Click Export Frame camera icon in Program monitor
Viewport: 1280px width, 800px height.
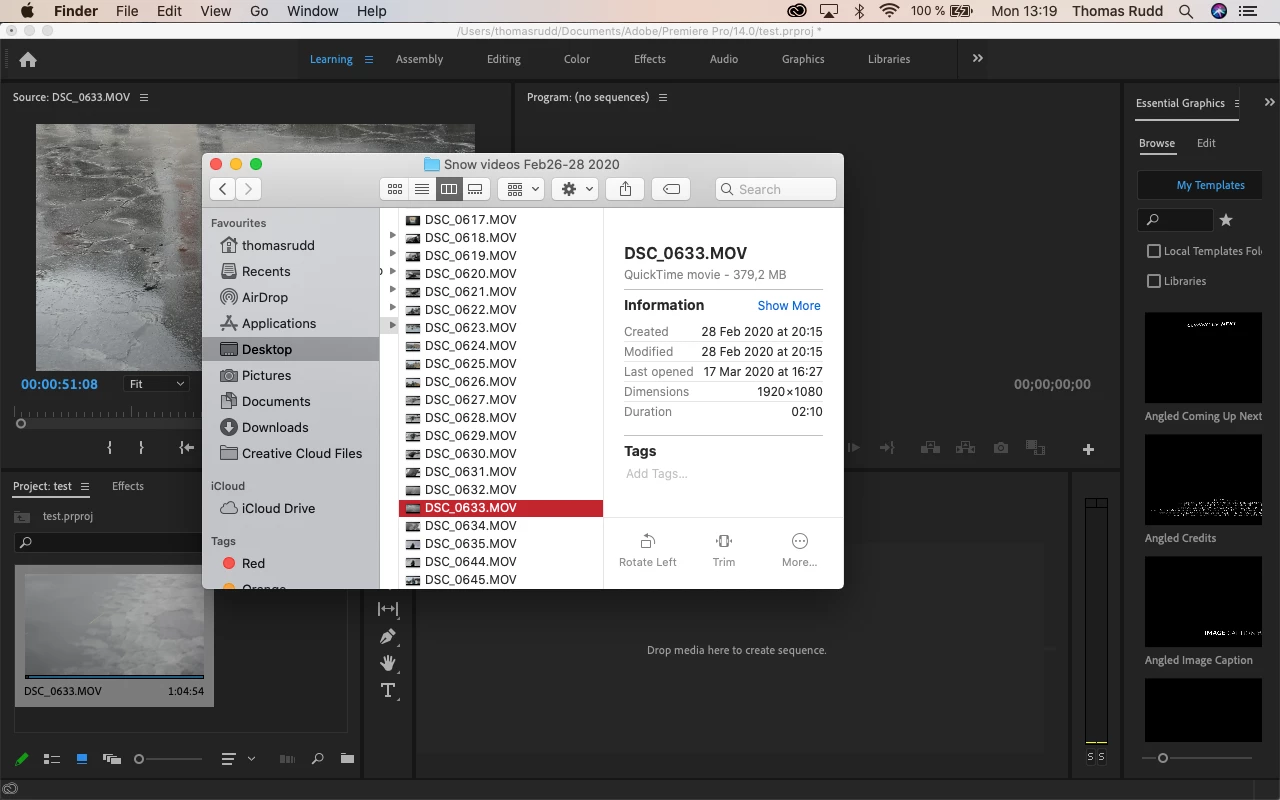(x=1001, y=448)
